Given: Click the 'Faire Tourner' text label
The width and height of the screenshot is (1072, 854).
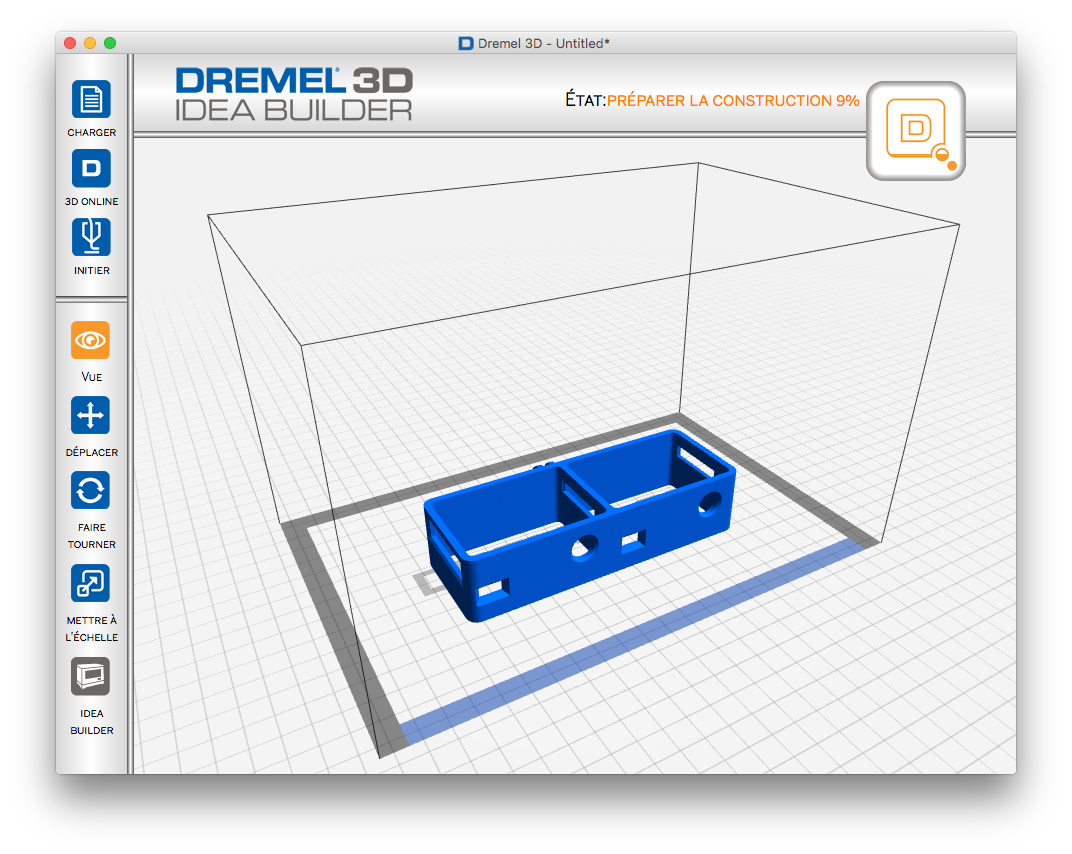Looking at the screenshot, I should coord(91,536).
